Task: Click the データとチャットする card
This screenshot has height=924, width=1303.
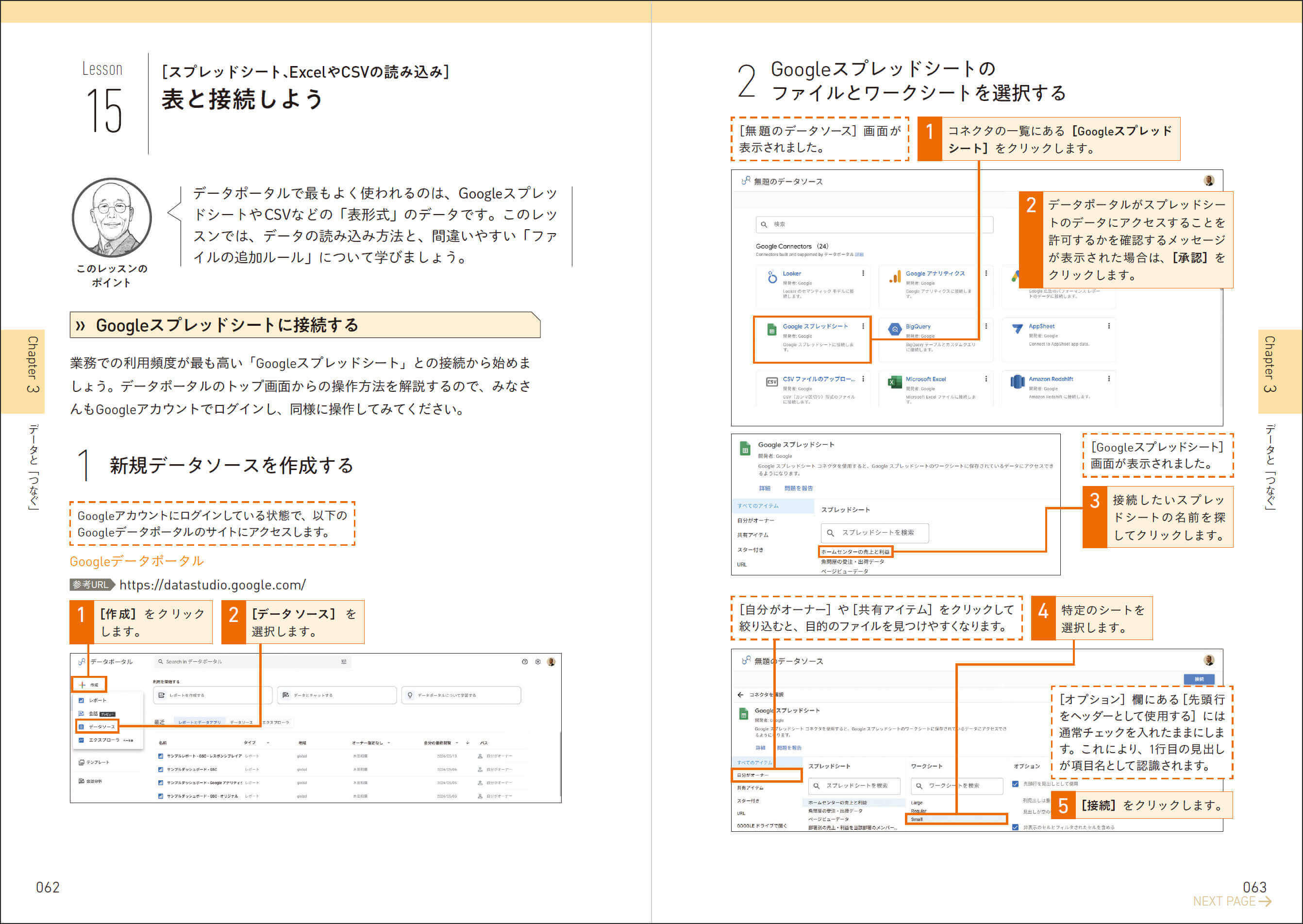Action: [x=337, y=695]
